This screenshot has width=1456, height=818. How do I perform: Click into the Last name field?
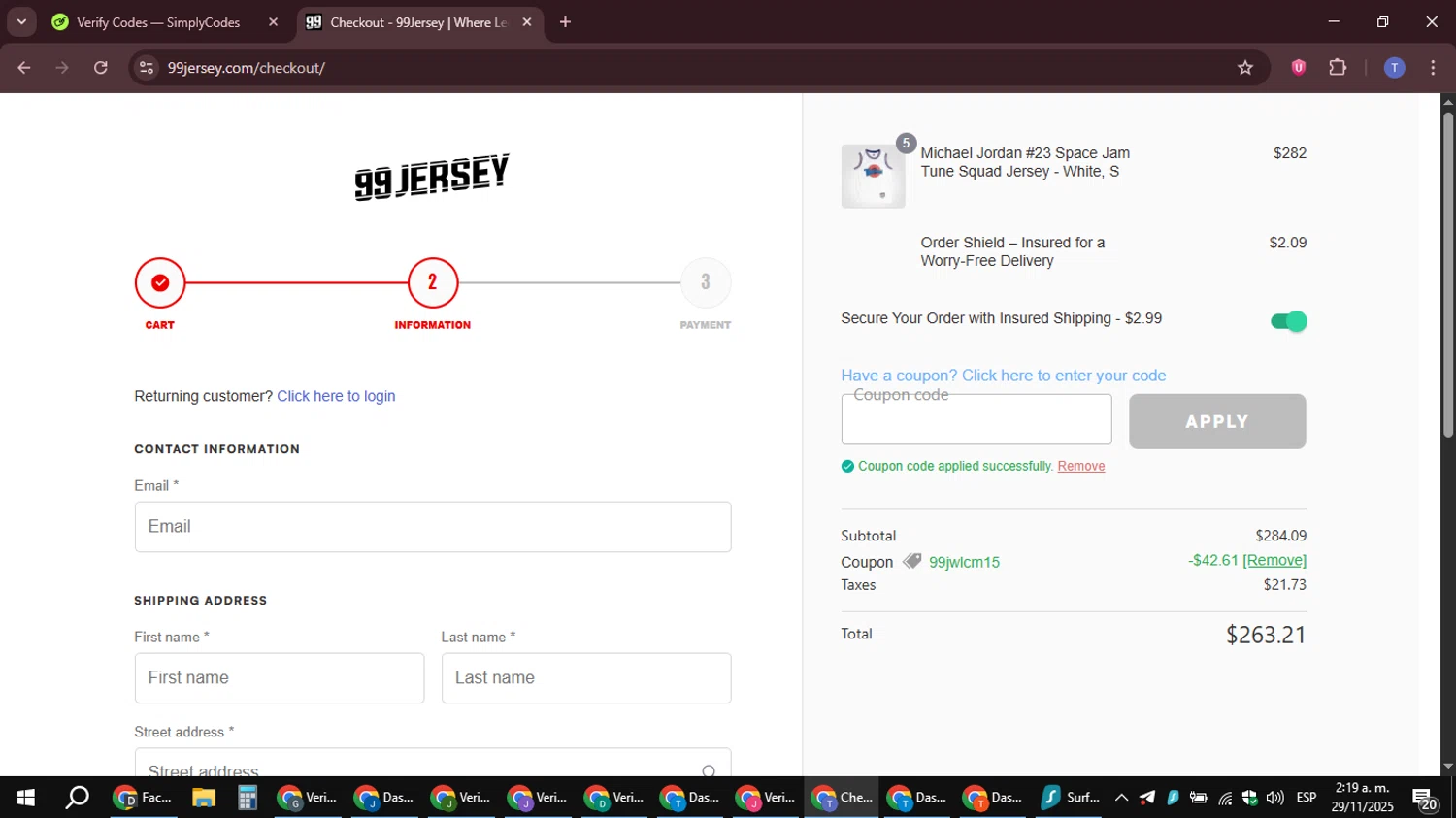click(586, 678)
